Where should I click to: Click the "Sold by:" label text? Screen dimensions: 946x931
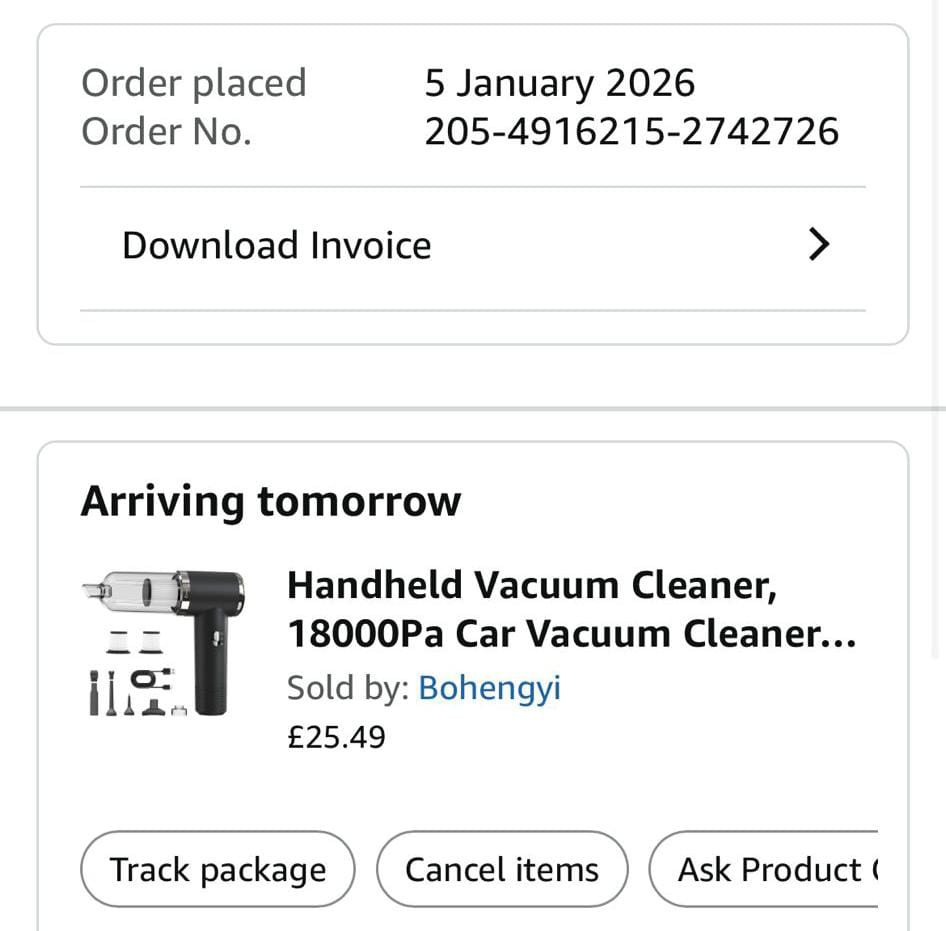pyautogui.click(x=347, y=688)
